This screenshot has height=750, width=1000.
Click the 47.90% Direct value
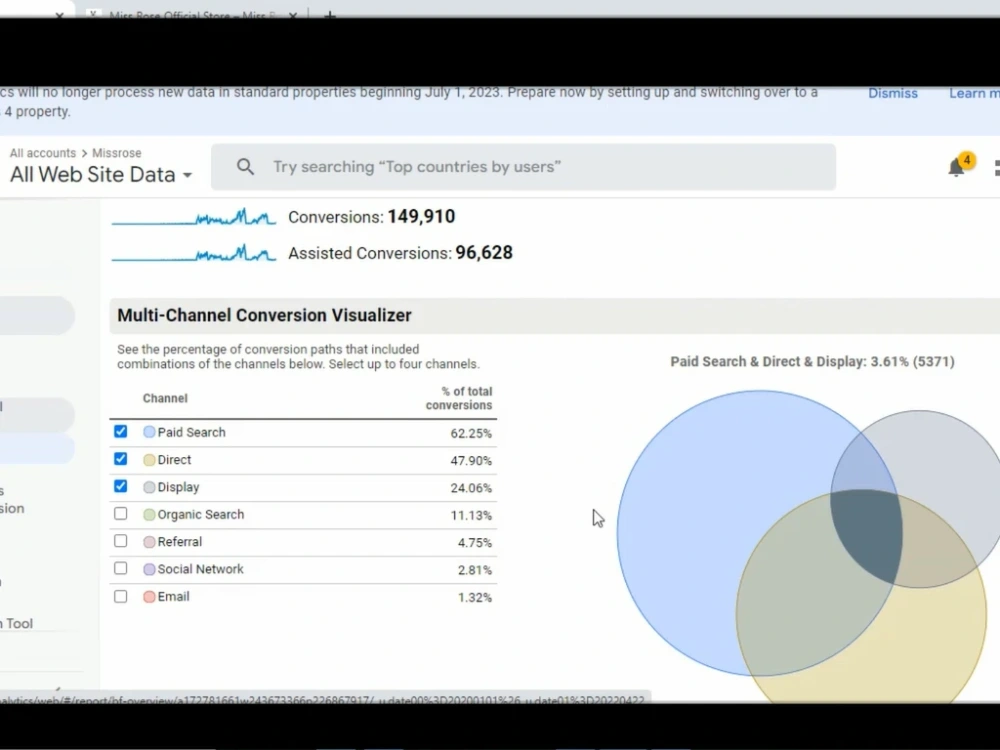tap(471, 460)
